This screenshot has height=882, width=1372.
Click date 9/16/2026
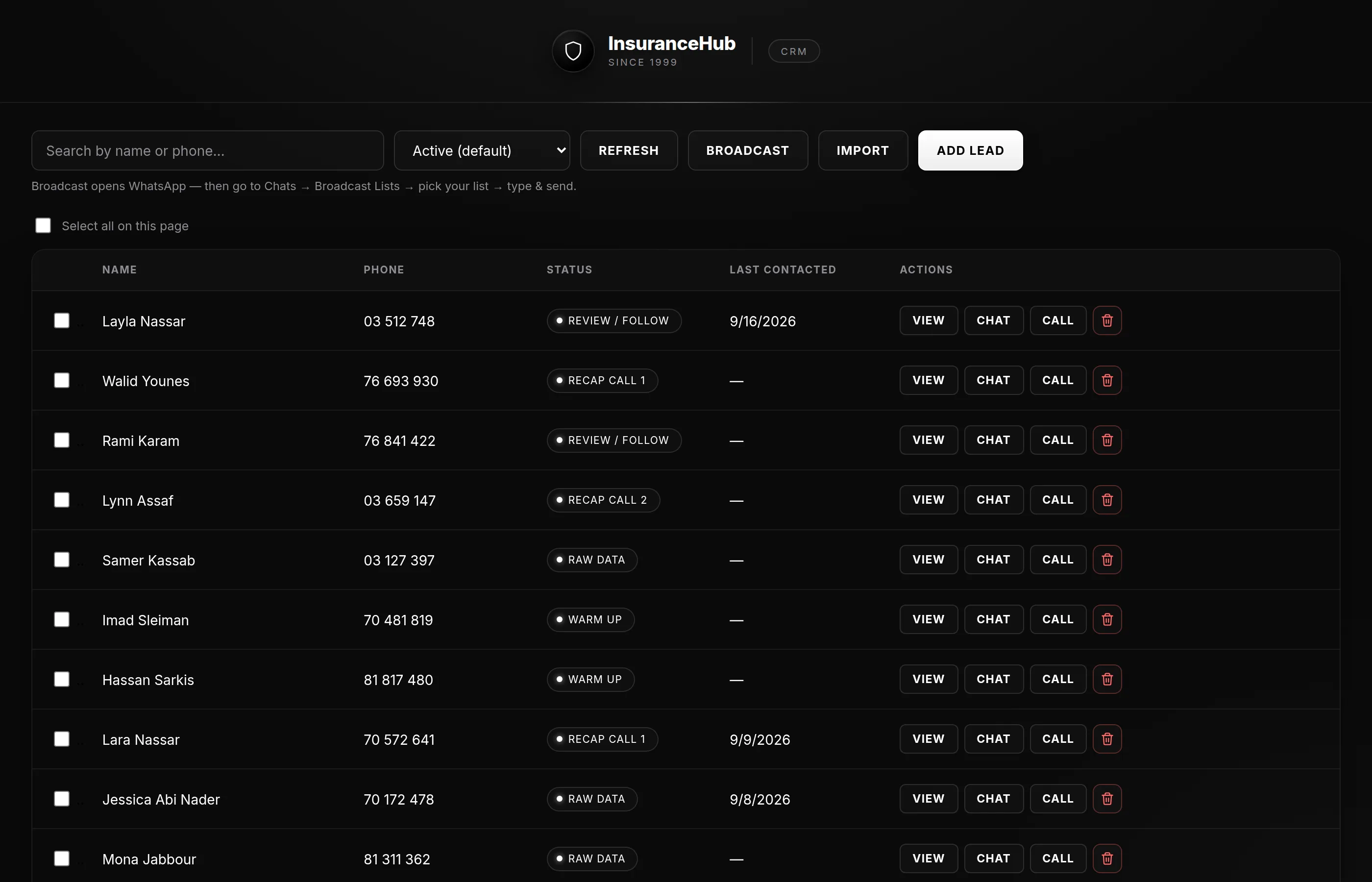point(763,321)
